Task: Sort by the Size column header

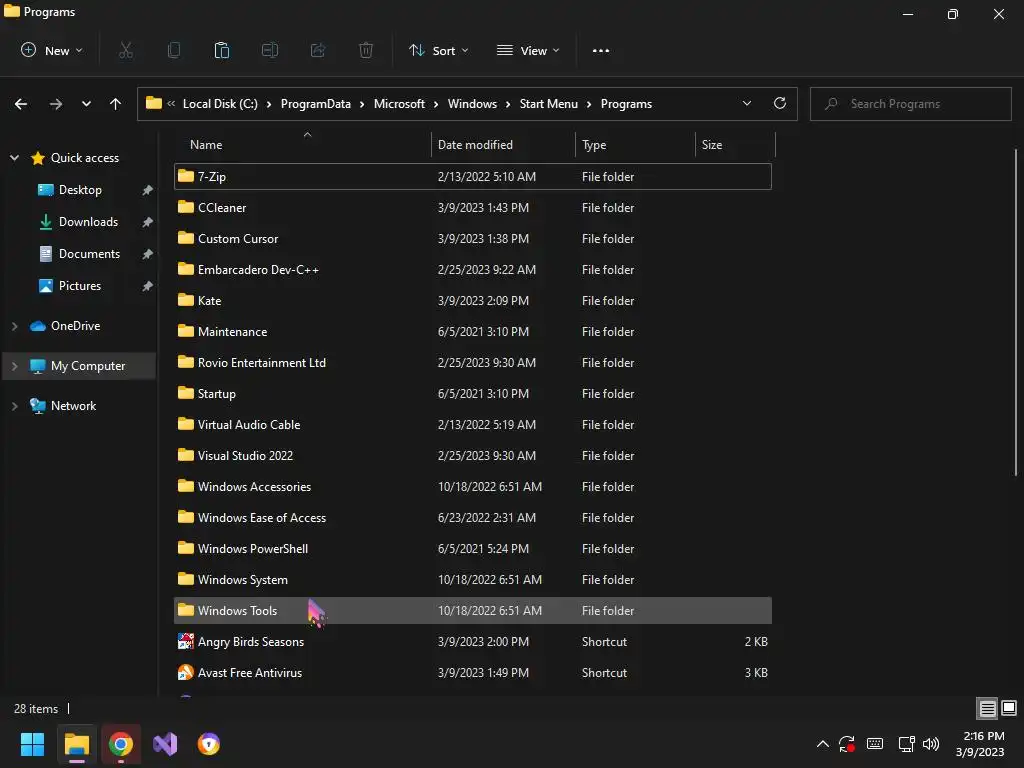Action: tap(735, 144)
